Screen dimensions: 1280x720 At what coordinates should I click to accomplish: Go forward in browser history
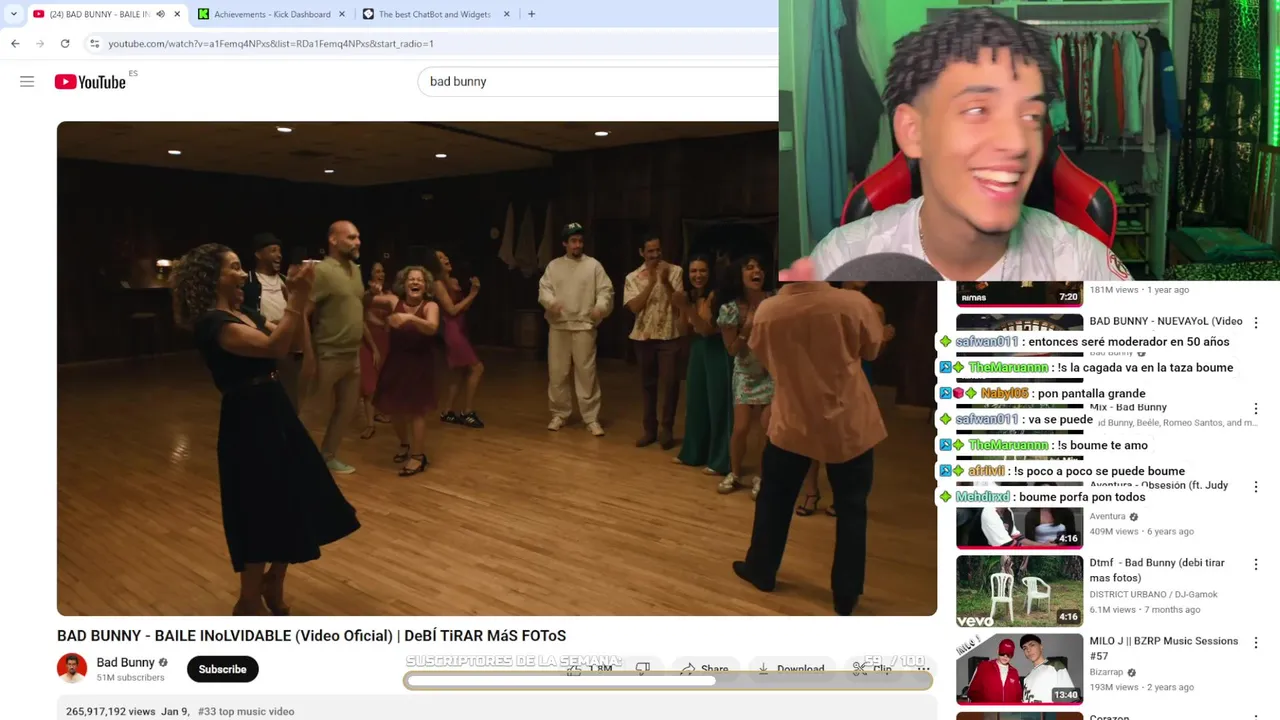coord(40,43)
